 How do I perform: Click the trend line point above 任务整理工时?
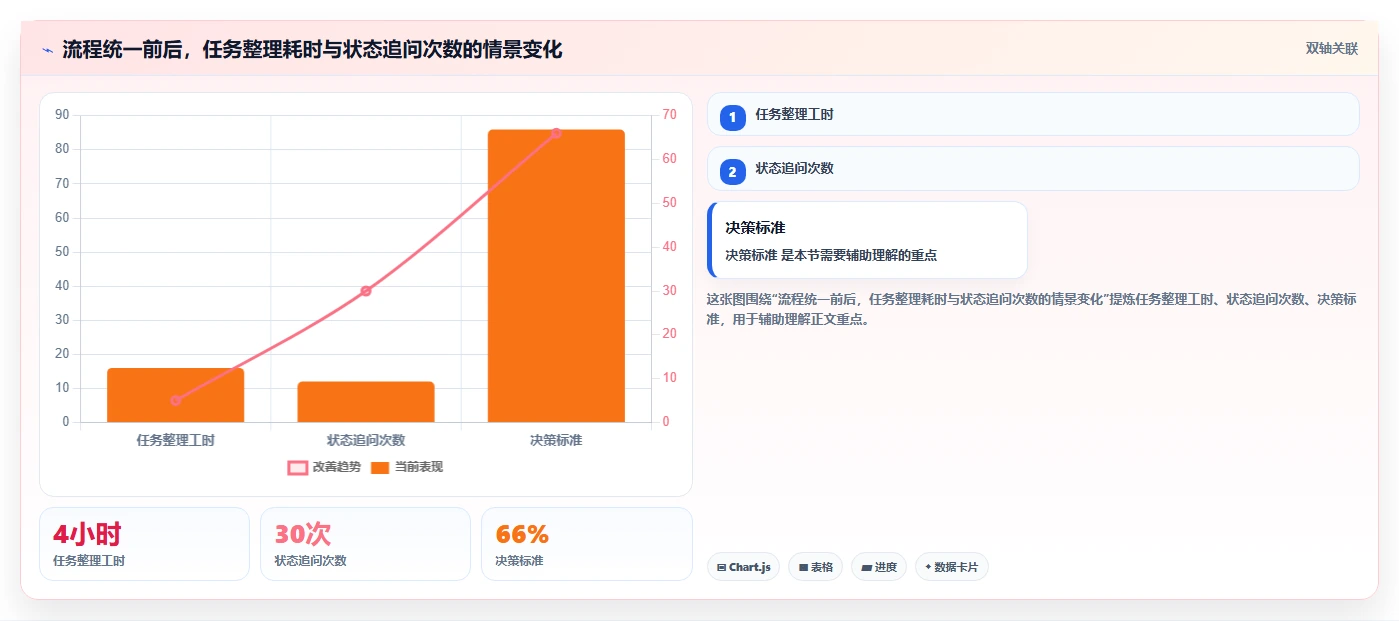pos(176,400)
